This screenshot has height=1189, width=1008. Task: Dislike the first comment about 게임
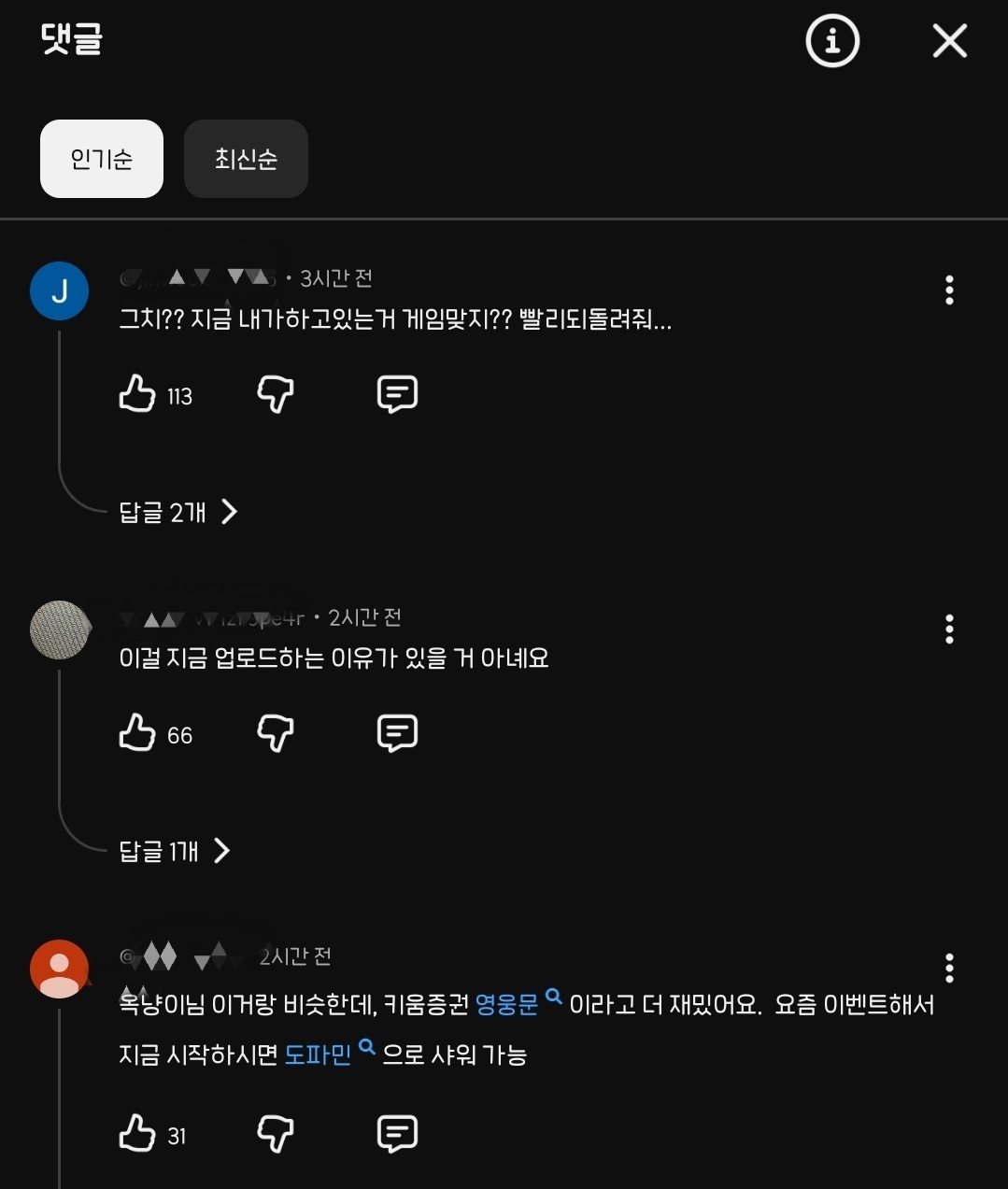[276, 394]
